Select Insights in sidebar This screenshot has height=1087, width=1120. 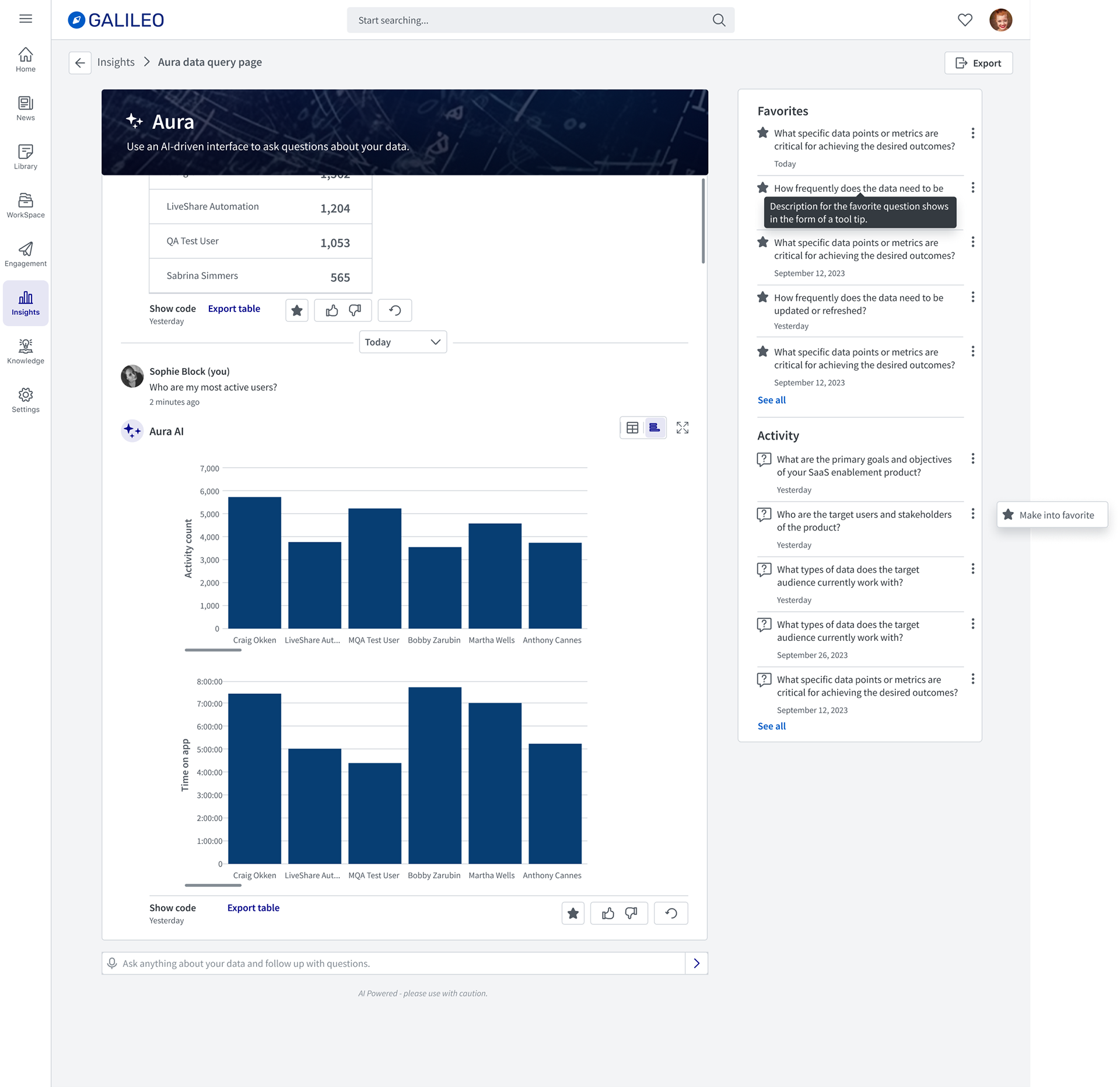[26, 303]
